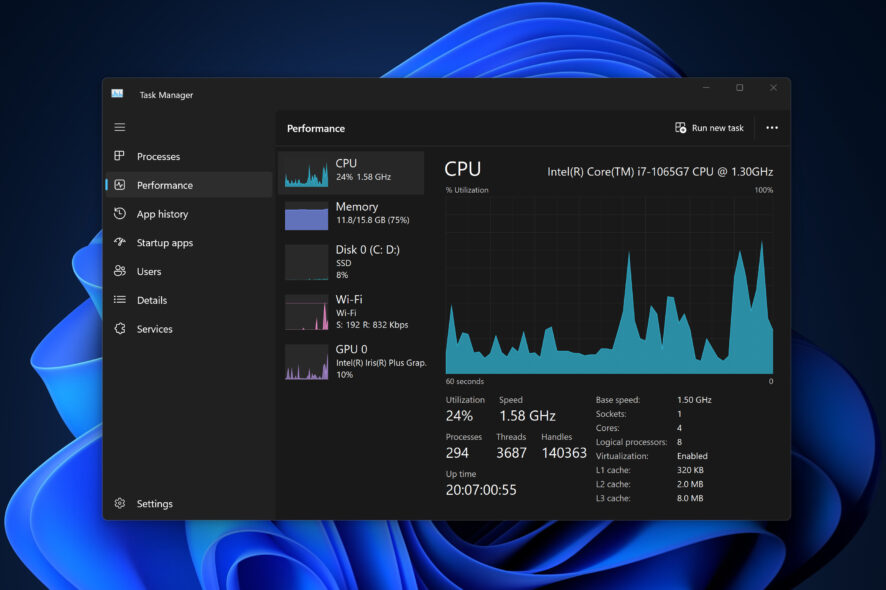Click the Base speed 1.50 GHz value

(694, 400)
